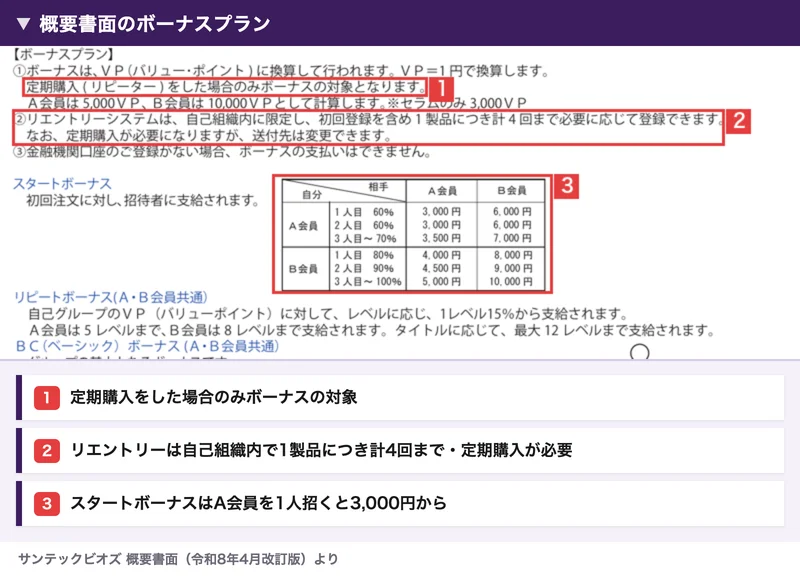The width and height of the screenshot is (800, 580).
Task: Click the line なお、定期購入が必要になりますが
Action: (x=209, y=136)
